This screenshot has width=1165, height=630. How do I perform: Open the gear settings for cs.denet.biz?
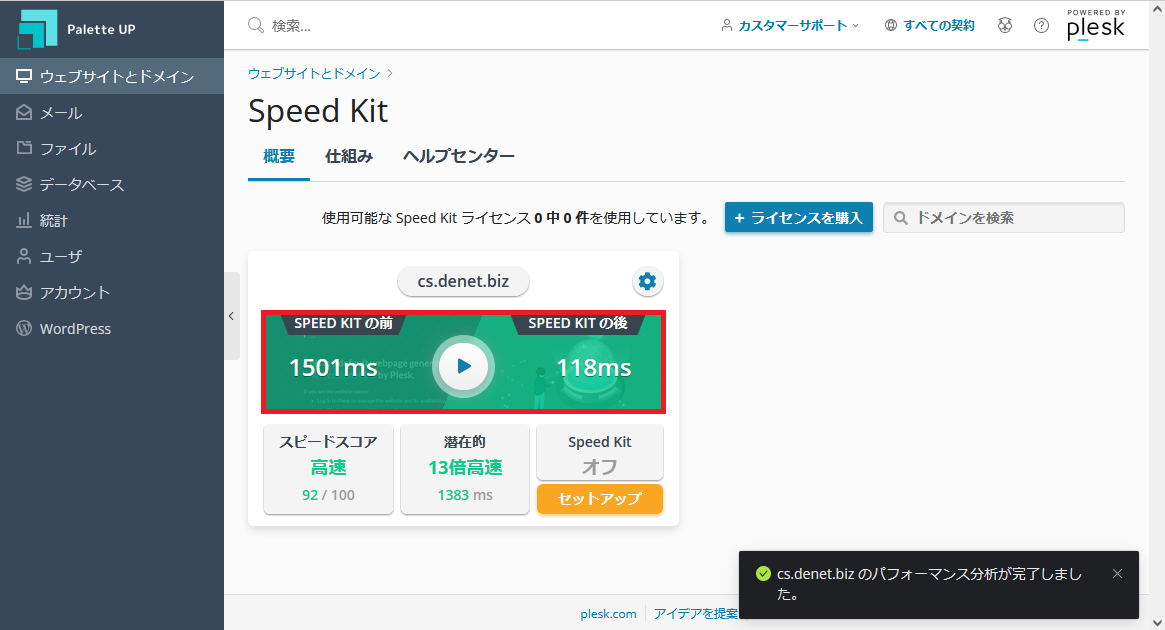(647, 282)
